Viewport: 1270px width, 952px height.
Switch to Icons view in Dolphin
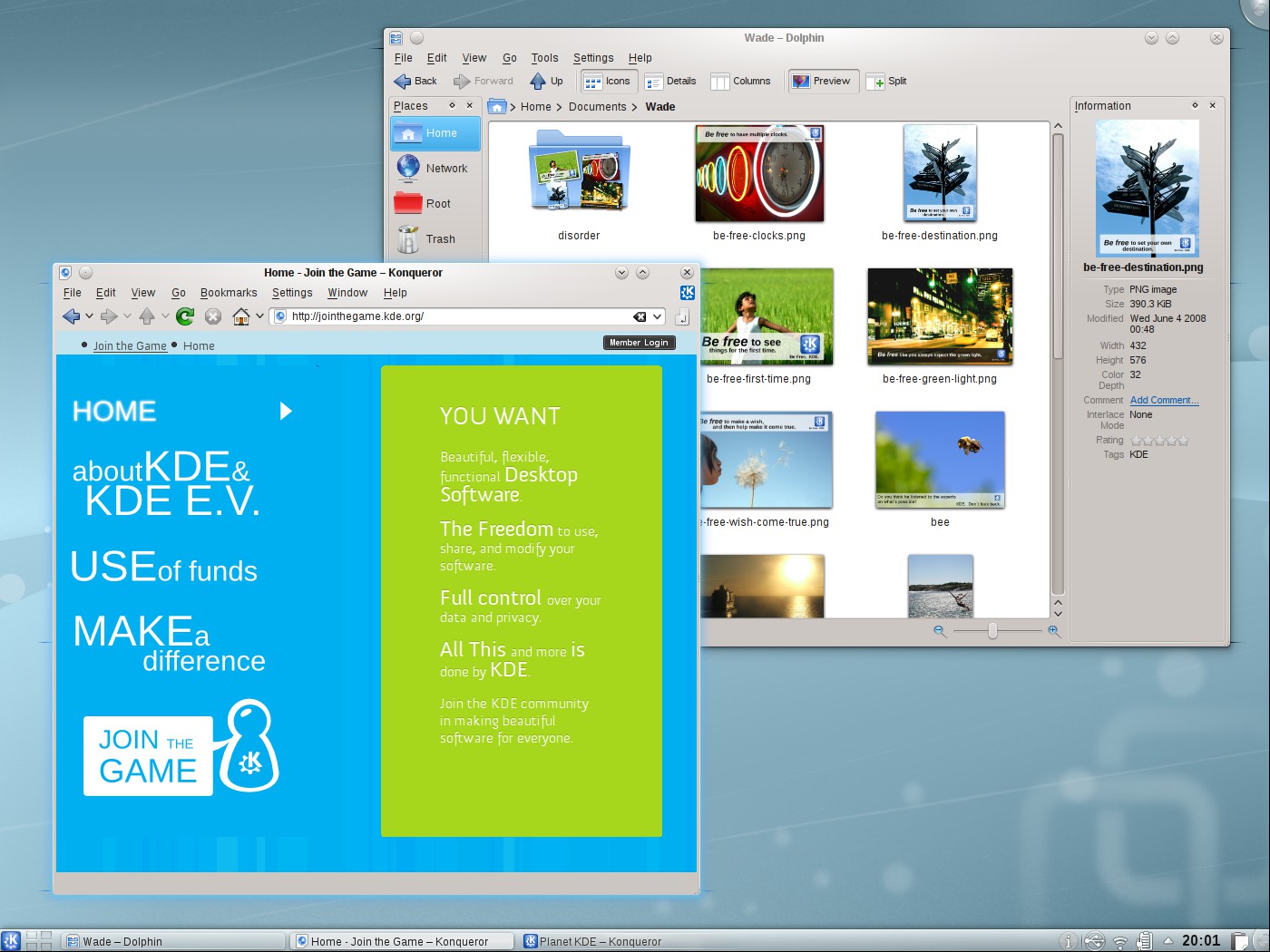(x=608, y=81)
